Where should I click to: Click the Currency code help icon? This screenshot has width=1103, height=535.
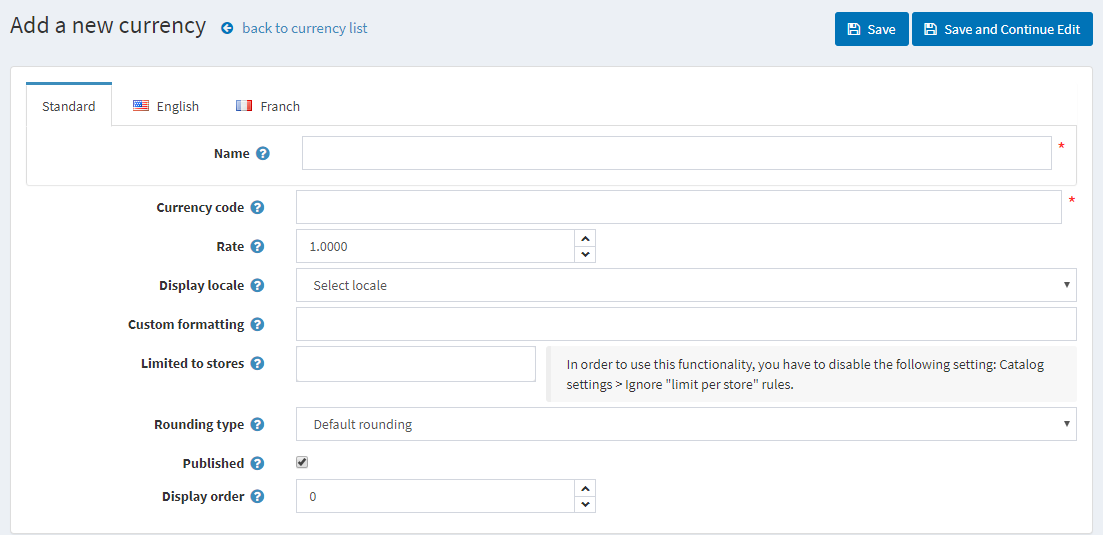coord(257,208)
